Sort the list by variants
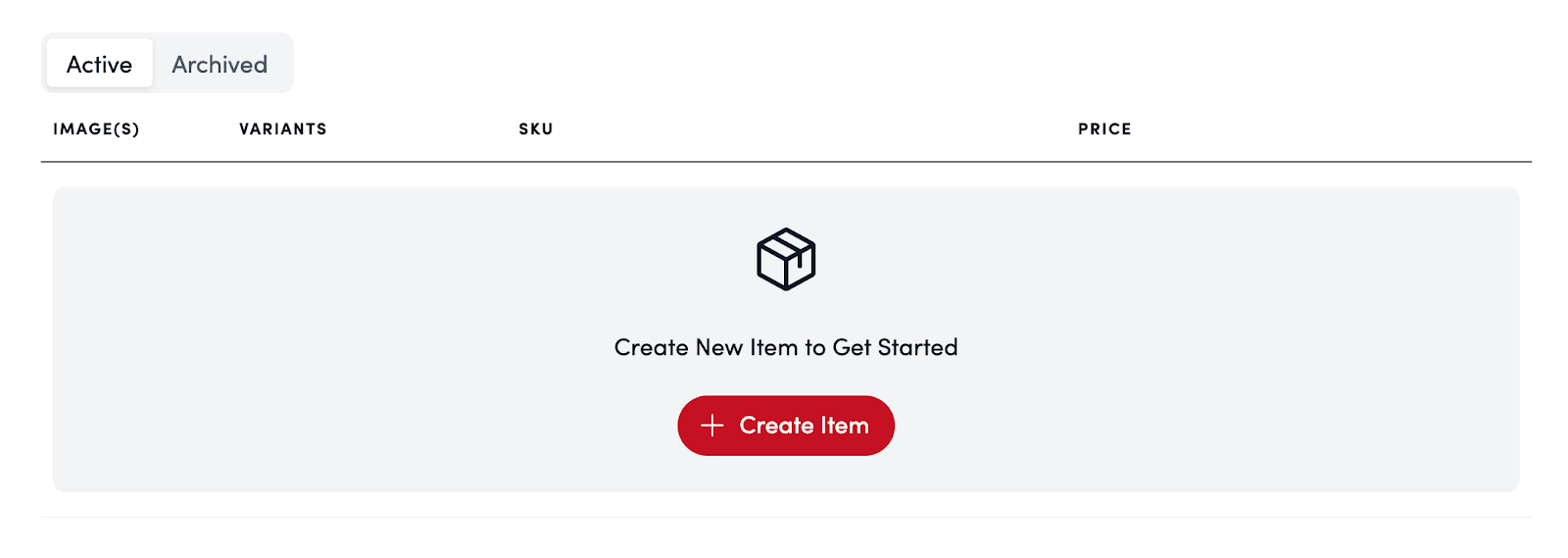Image resolution: width=1568 pixels, height=558 pixels. click(283, 129)
